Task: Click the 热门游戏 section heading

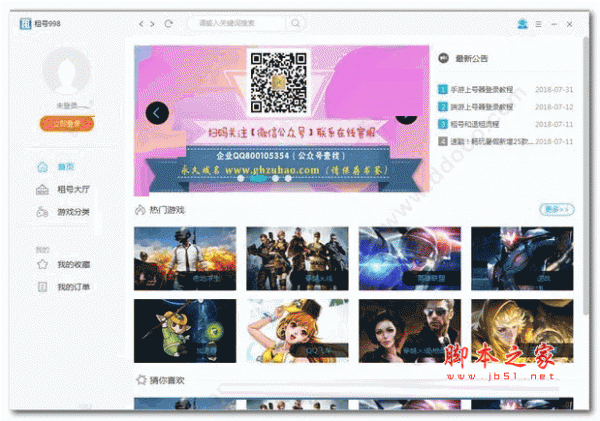Action: [167, 210]
